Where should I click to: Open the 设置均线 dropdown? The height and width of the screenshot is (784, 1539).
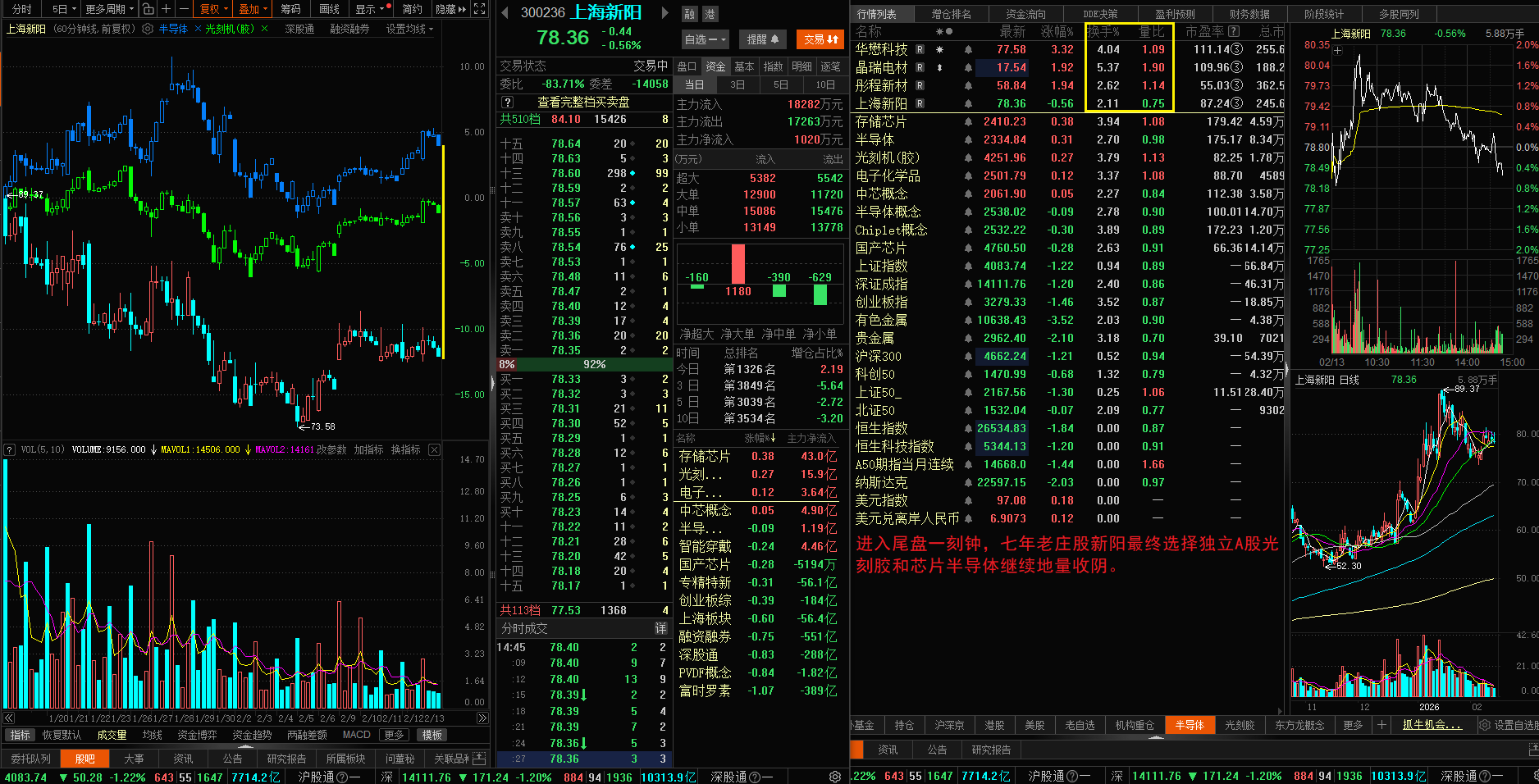(409, 29)
